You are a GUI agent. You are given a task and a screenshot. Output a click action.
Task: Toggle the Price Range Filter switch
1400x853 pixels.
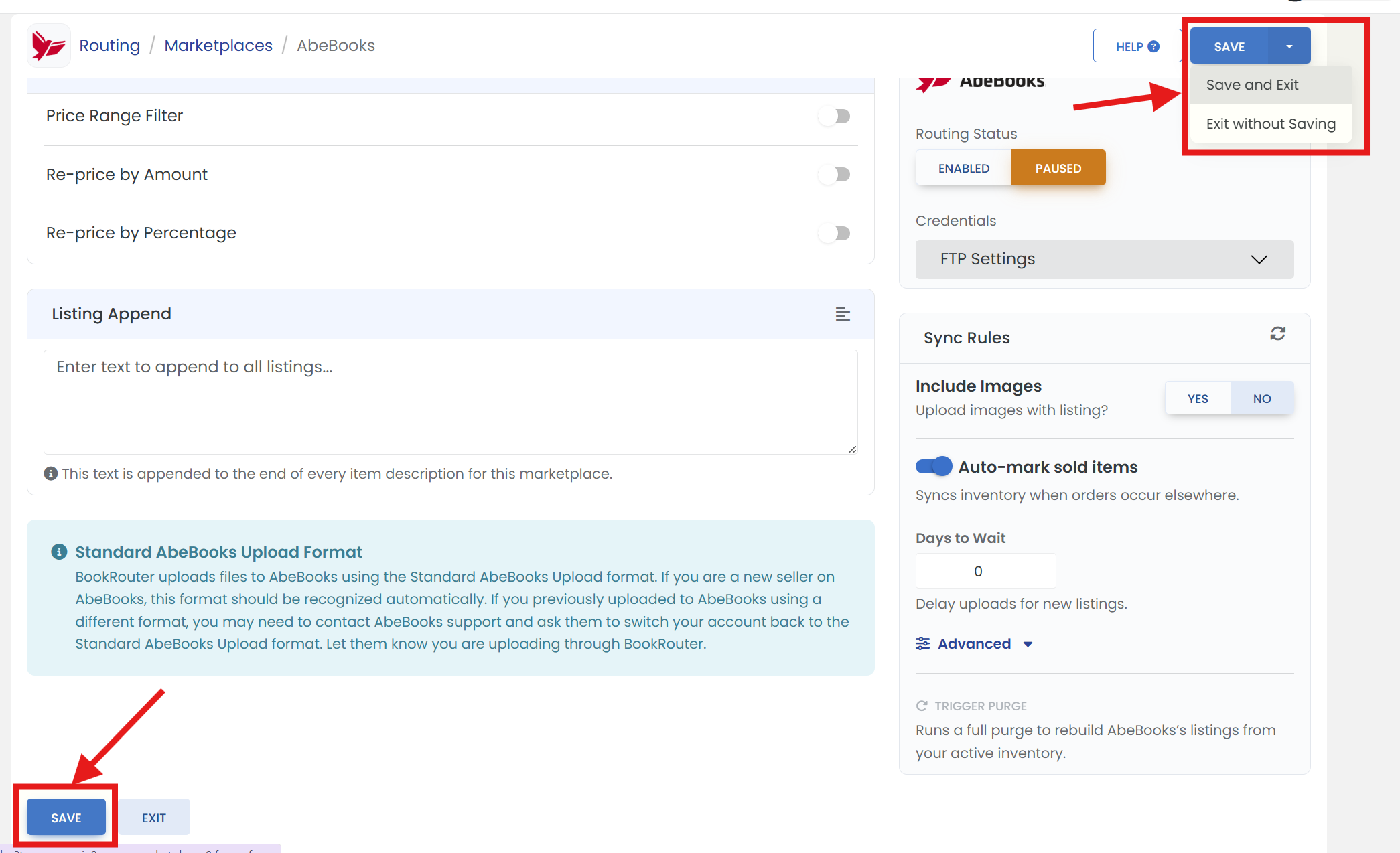(835, 116)
